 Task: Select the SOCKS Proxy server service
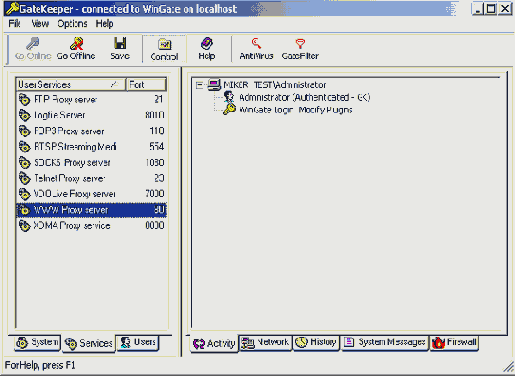(x=91, y=163)
